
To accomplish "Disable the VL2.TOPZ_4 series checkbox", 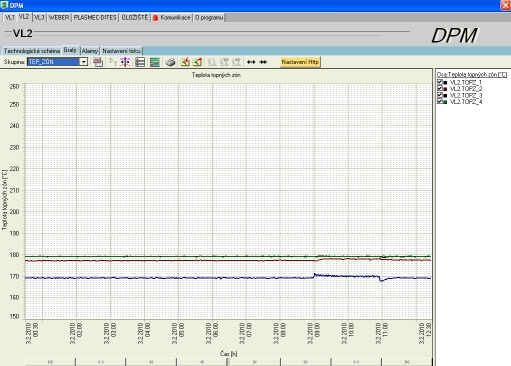I will (x=440, y=101).
